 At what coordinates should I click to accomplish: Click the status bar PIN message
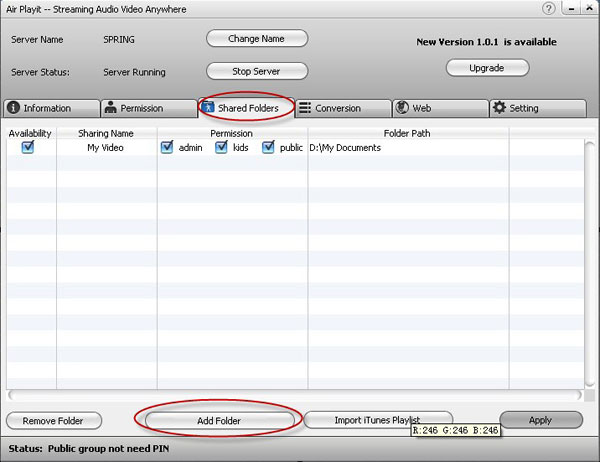click(109, 449)
